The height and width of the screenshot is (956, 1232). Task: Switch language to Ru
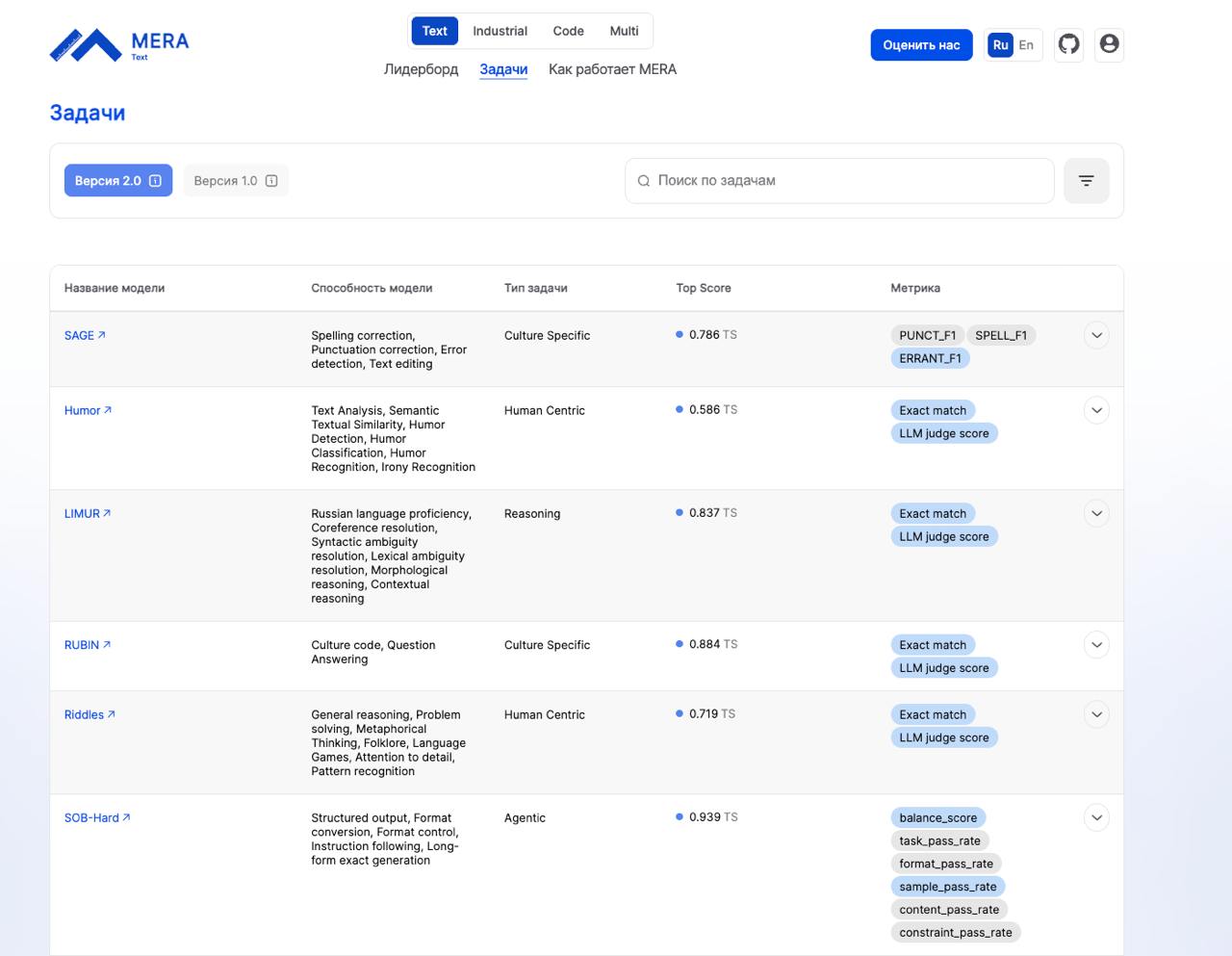tap(1001, 45)
